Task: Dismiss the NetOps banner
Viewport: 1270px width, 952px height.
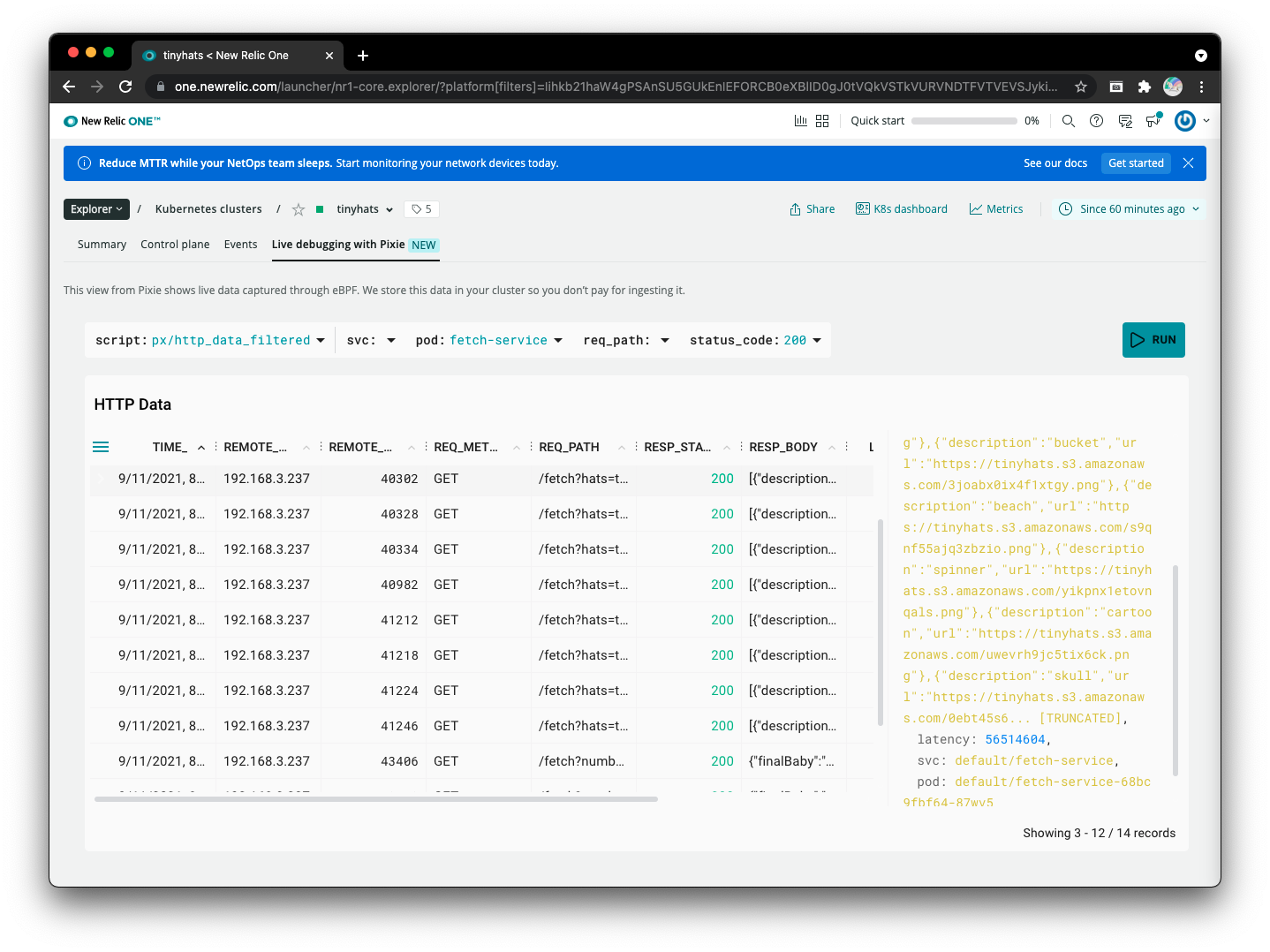Action: click(x=1188, y=163)
